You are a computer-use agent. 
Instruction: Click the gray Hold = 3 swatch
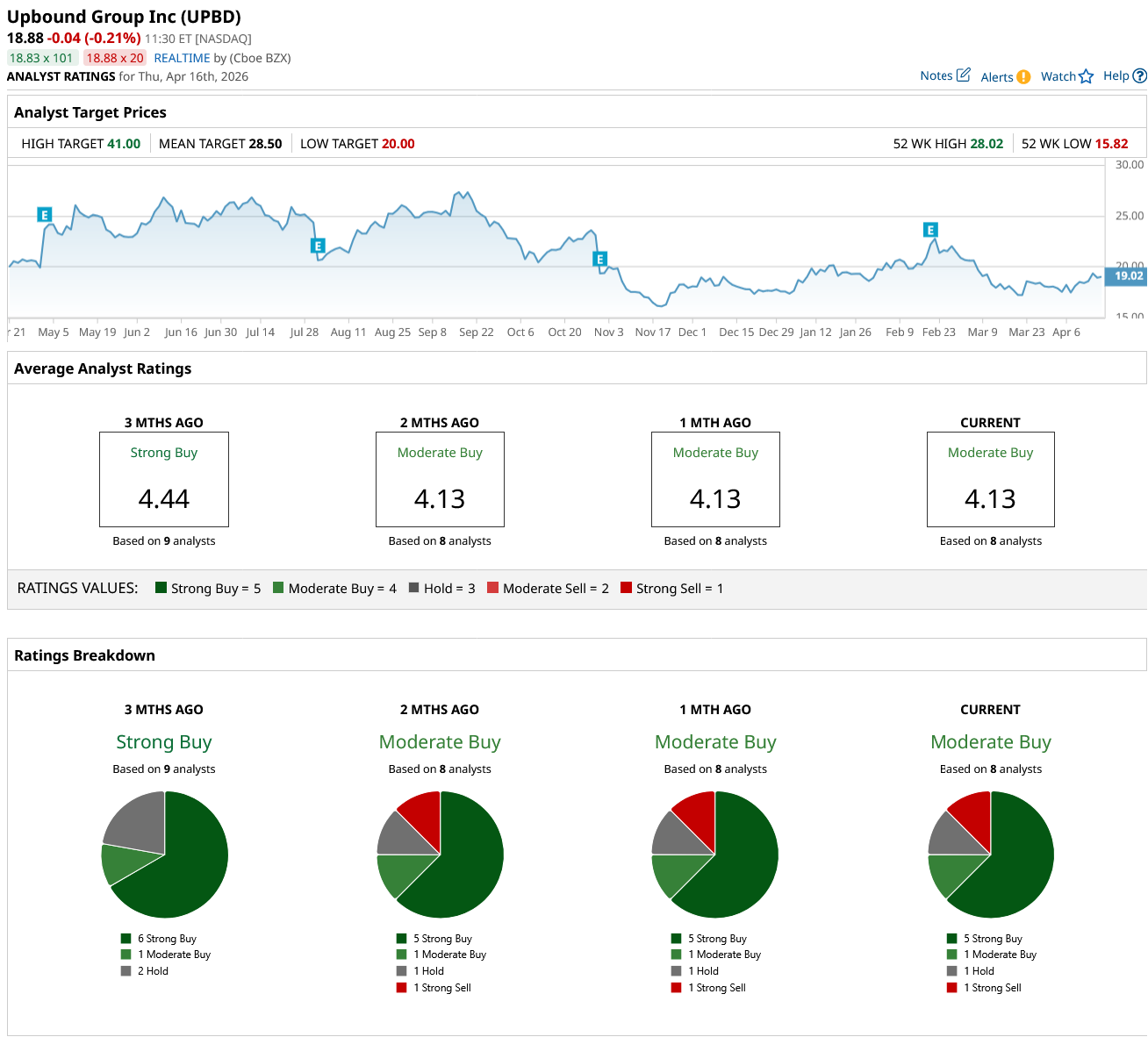[x=413, y=588]
